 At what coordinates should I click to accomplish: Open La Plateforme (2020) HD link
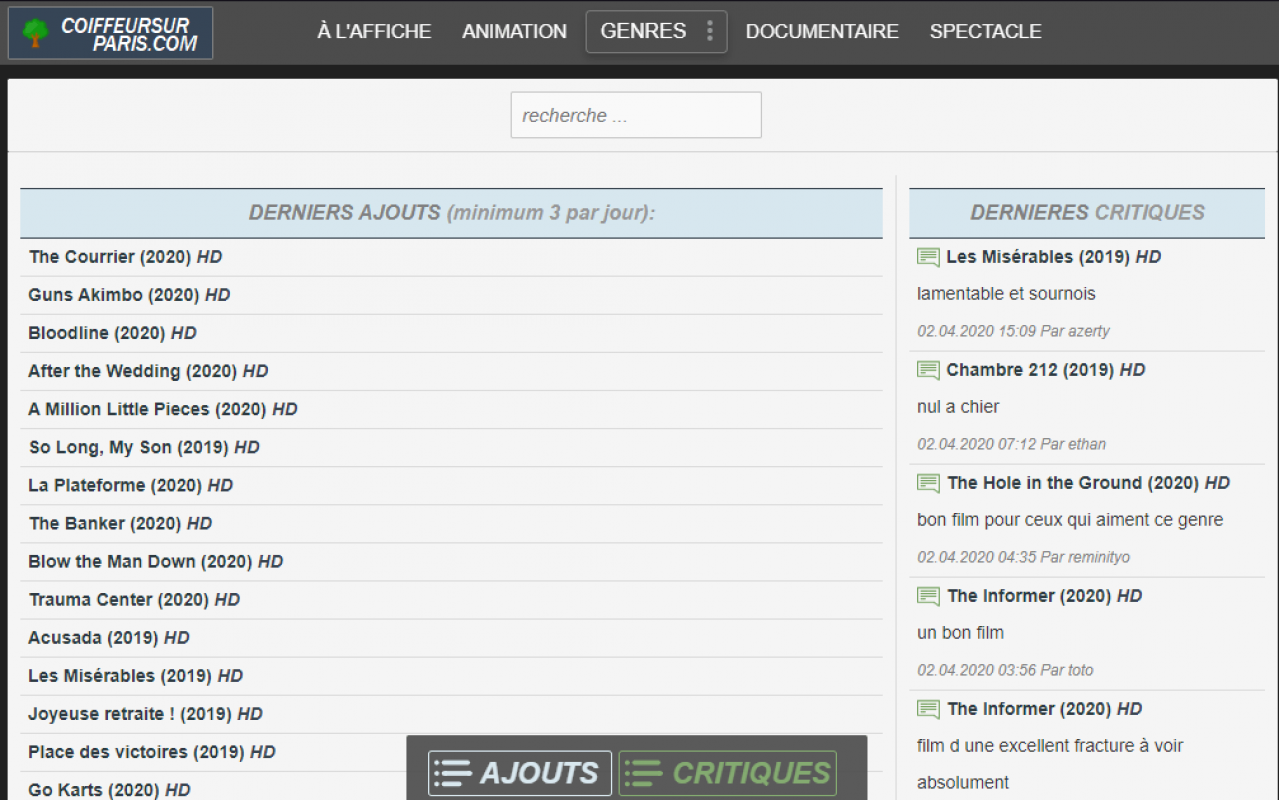pos(130,485)
